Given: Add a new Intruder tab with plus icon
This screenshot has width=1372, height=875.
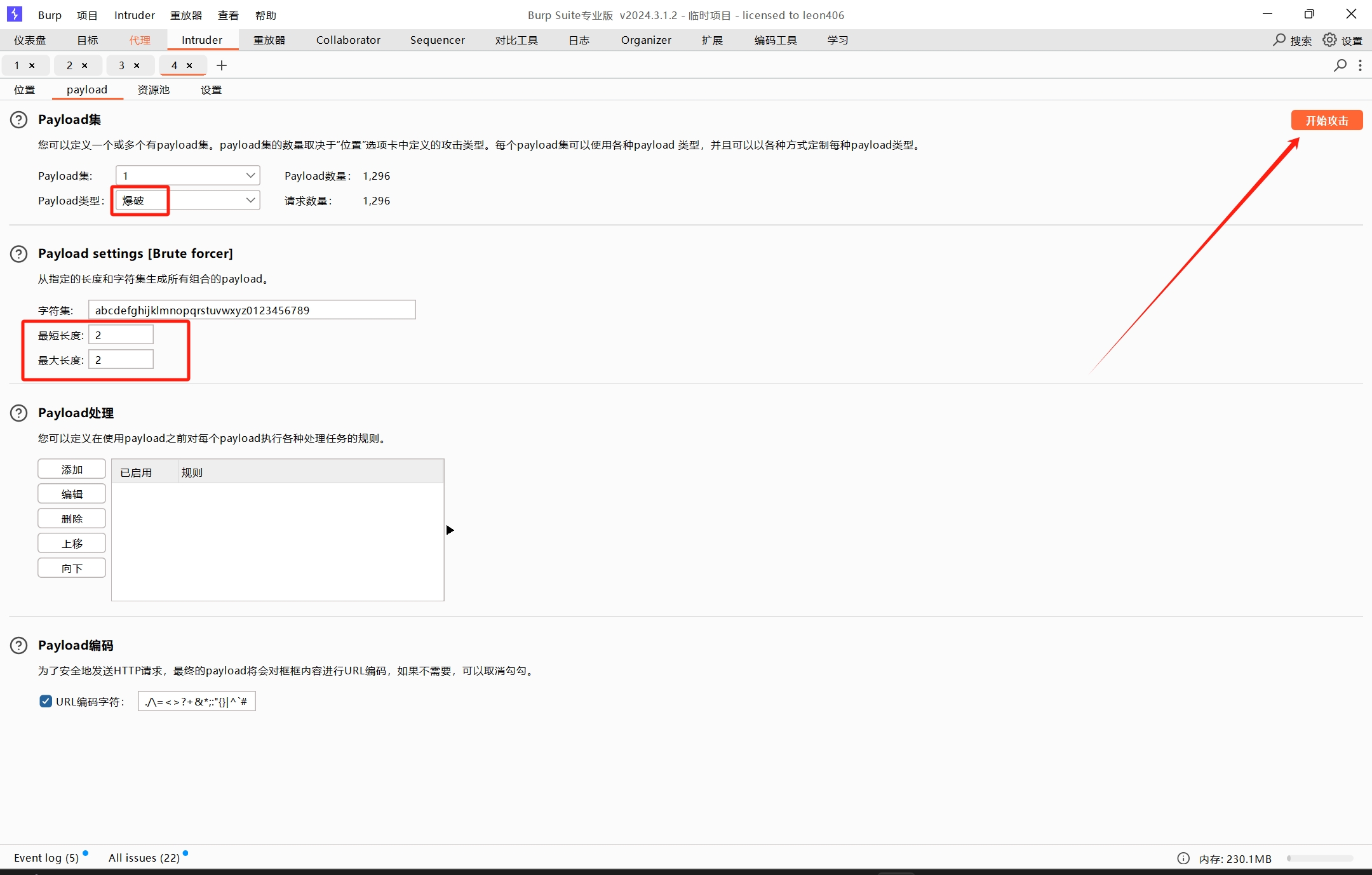Looking at the screenshot, I should [x=222, y=65].
